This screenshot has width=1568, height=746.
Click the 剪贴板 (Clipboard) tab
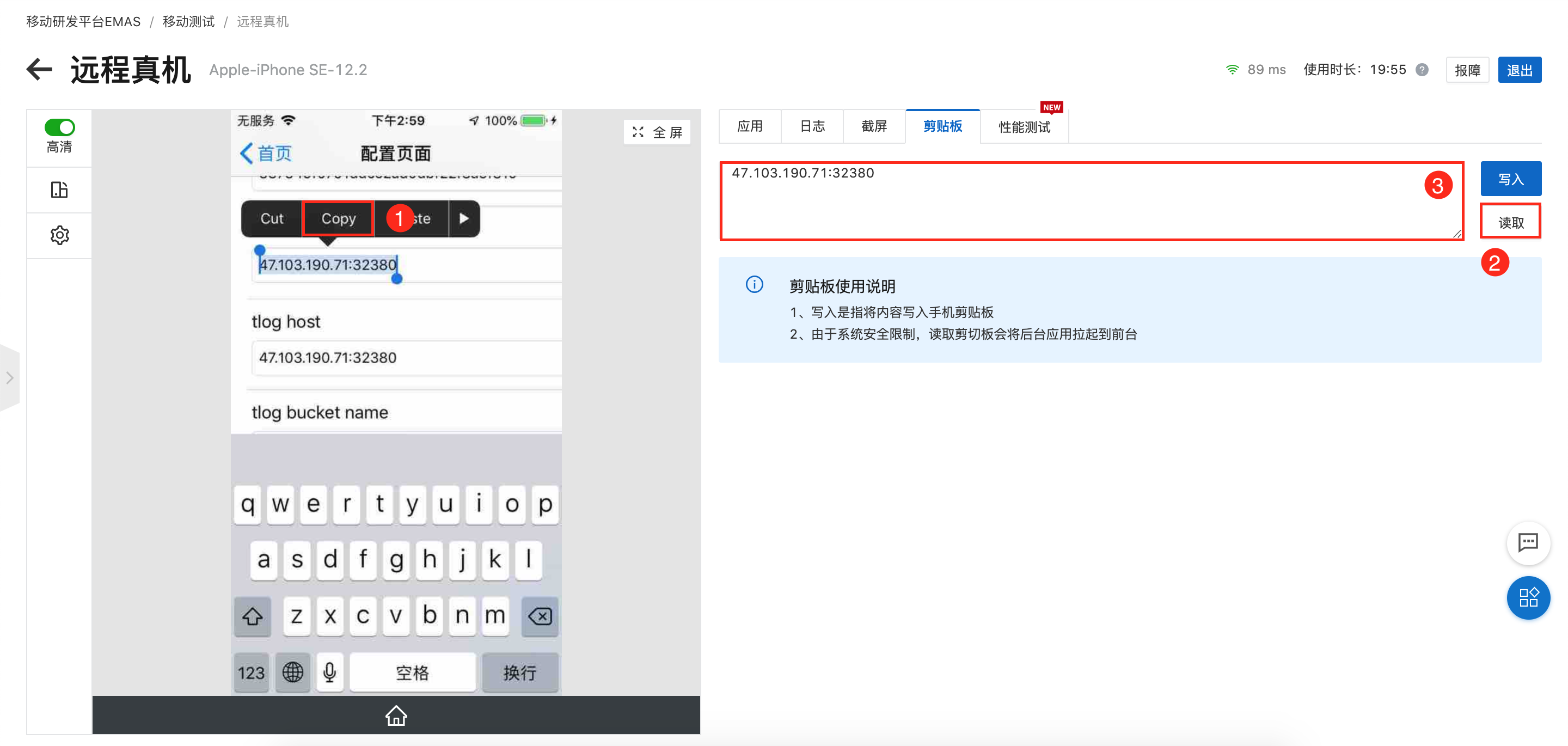[940, 126]
